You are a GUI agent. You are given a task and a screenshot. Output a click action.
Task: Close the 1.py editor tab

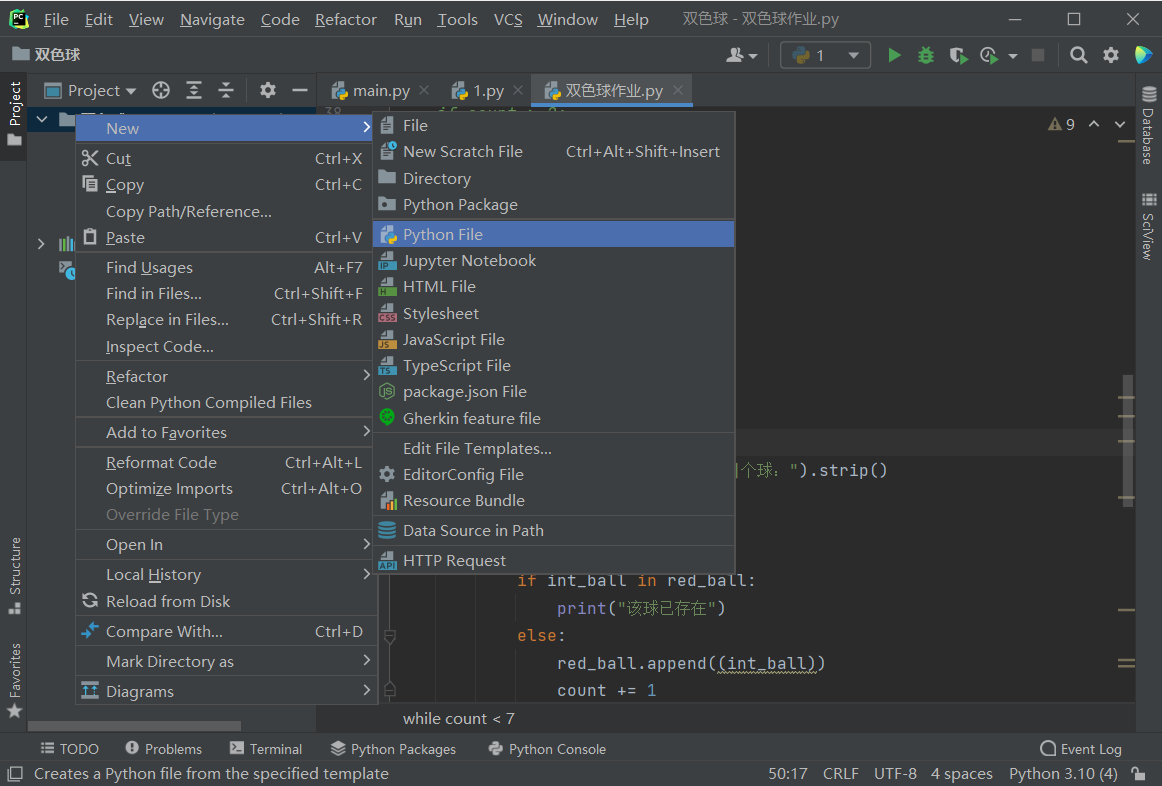[518, 90]
